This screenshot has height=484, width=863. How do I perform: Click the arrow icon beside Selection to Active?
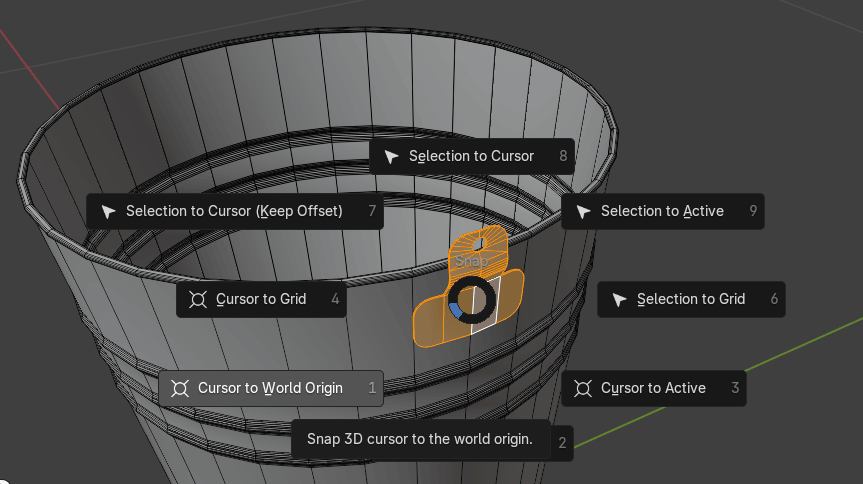coord(583,211)
